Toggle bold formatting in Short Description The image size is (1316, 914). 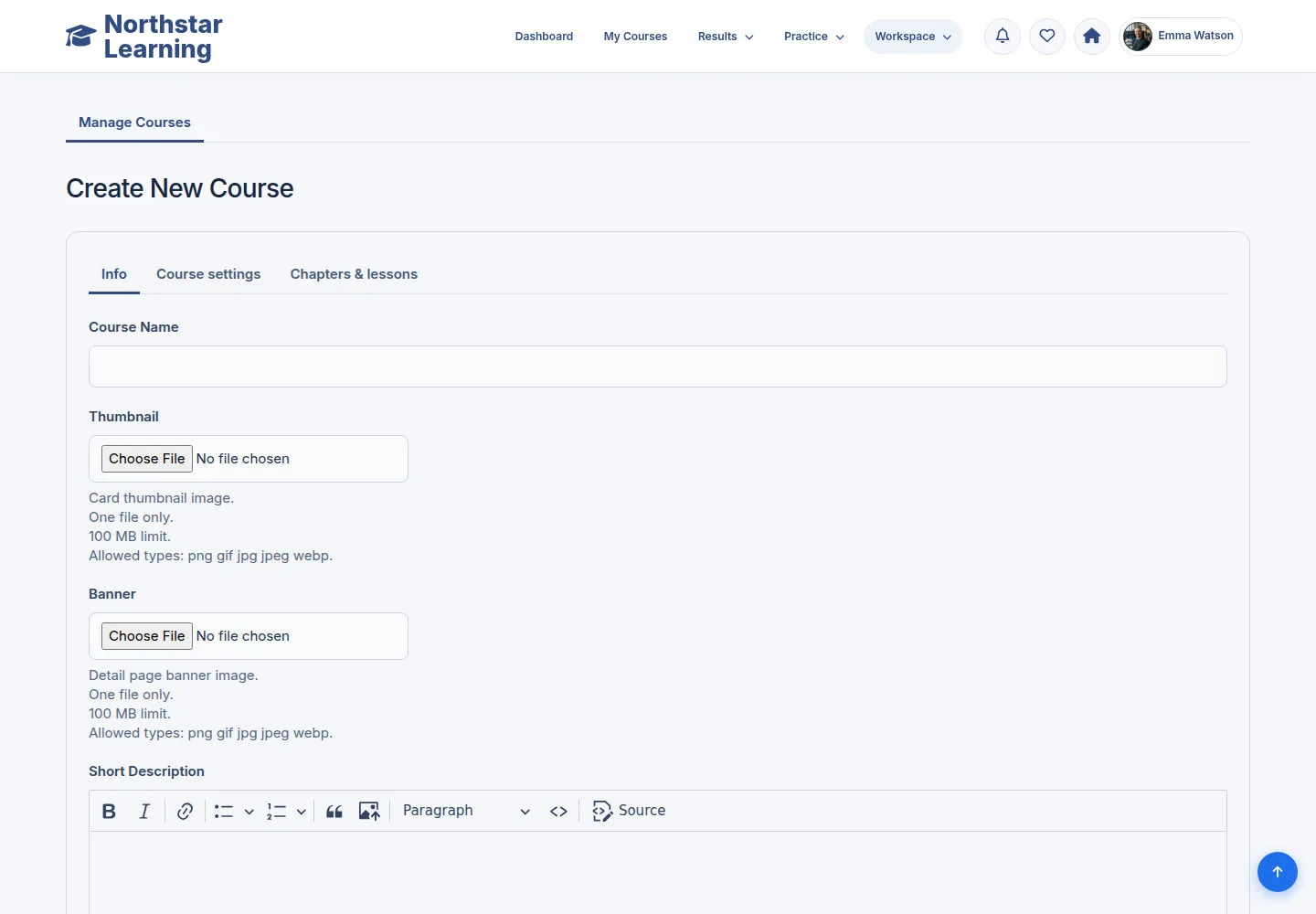109,811
